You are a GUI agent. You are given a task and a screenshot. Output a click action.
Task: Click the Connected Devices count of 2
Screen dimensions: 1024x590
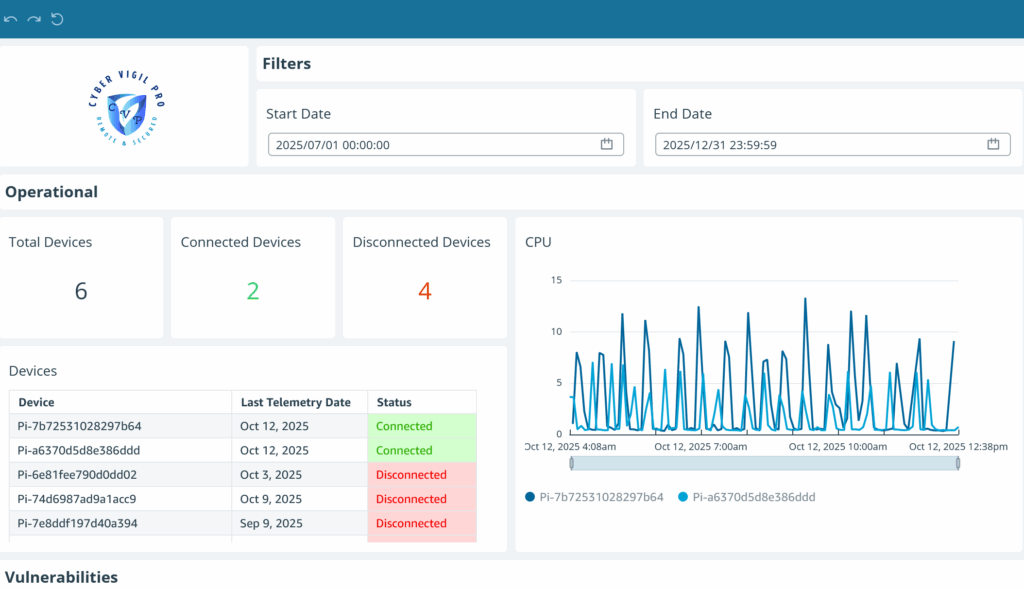point(253,291)
